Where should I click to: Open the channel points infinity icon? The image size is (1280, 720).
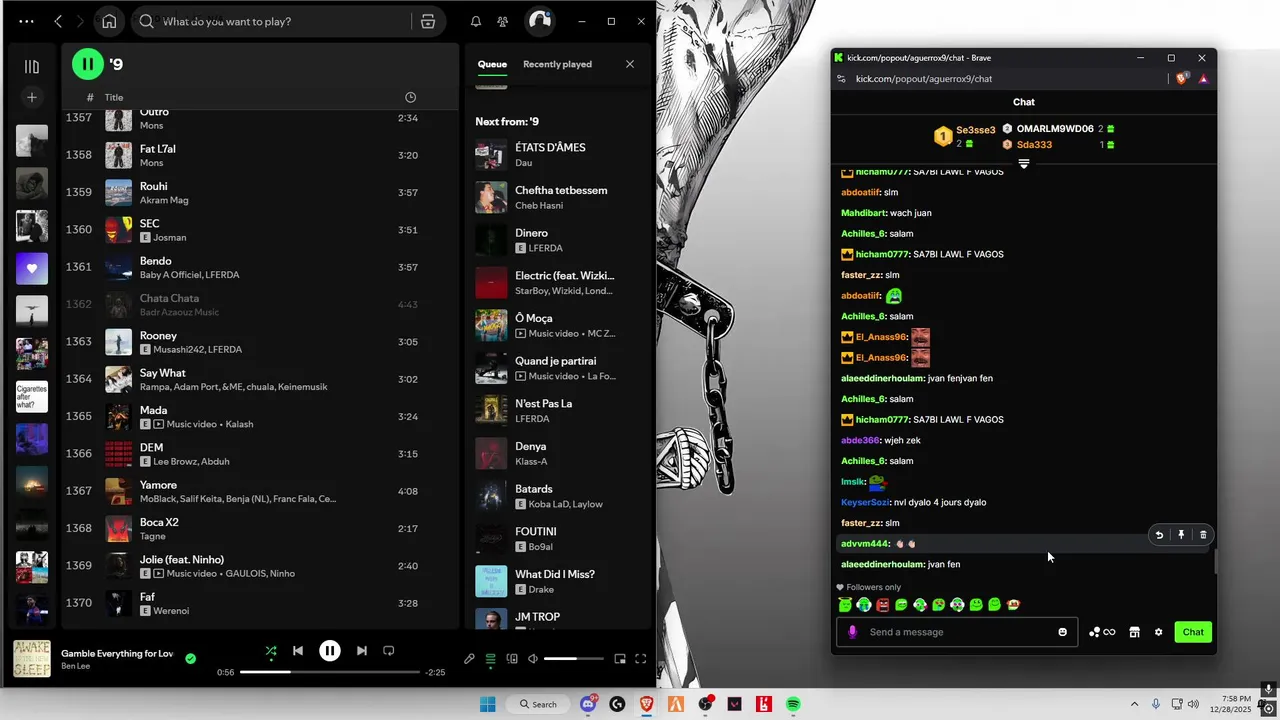(x=1103, y=632)
